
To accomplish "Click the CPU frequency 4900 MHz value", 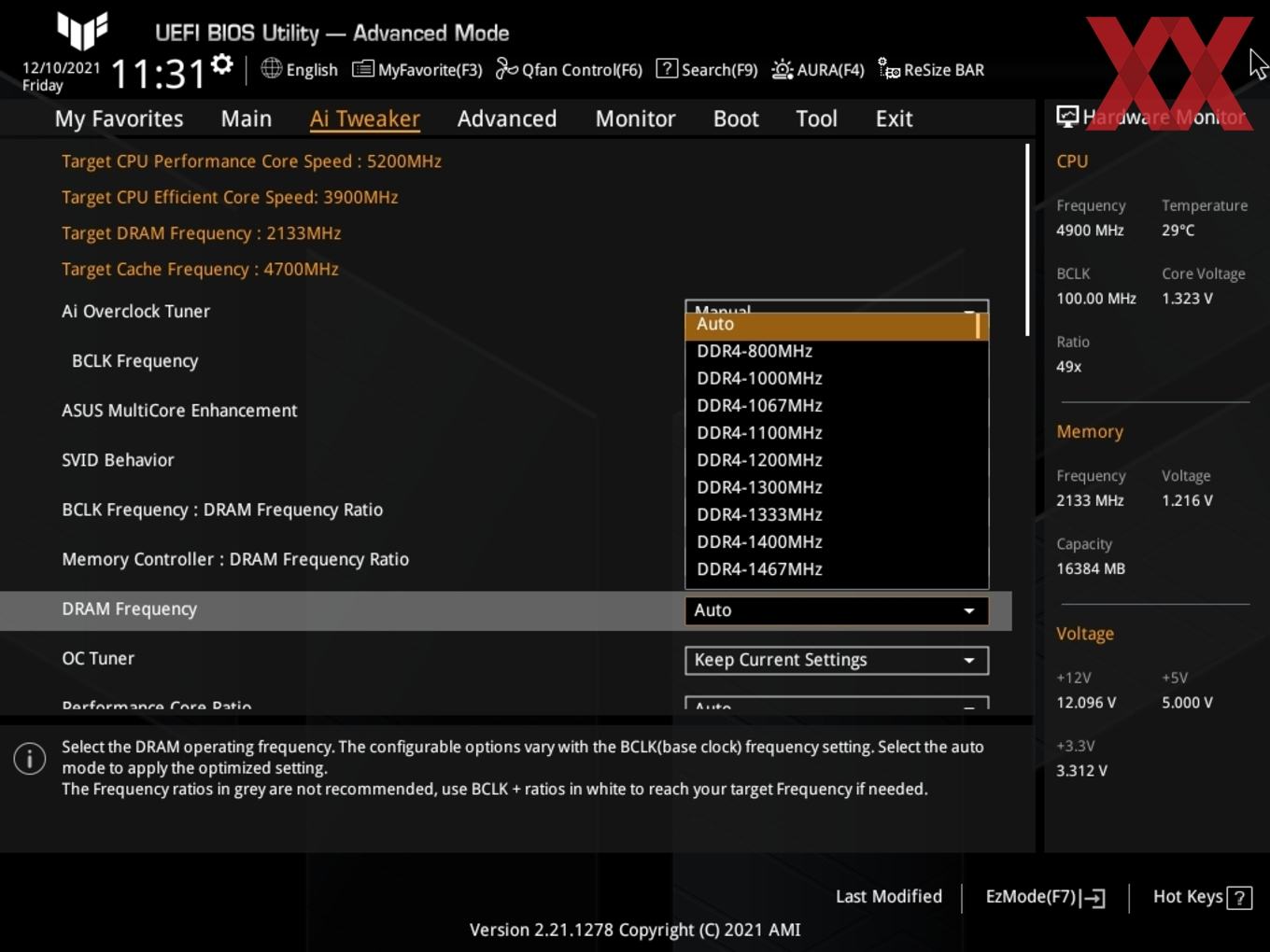I will (x=1090, y=231).
